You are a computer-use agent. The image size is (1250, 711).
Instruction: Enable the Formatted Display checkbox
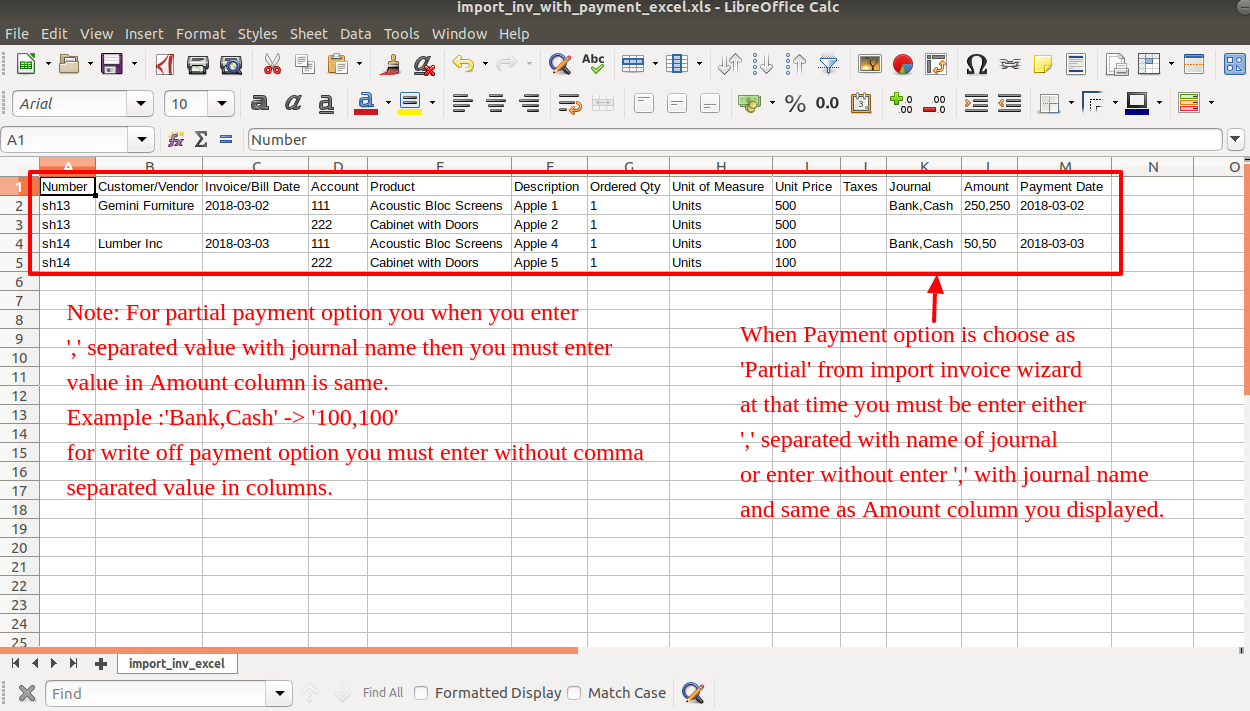point(421,693)
